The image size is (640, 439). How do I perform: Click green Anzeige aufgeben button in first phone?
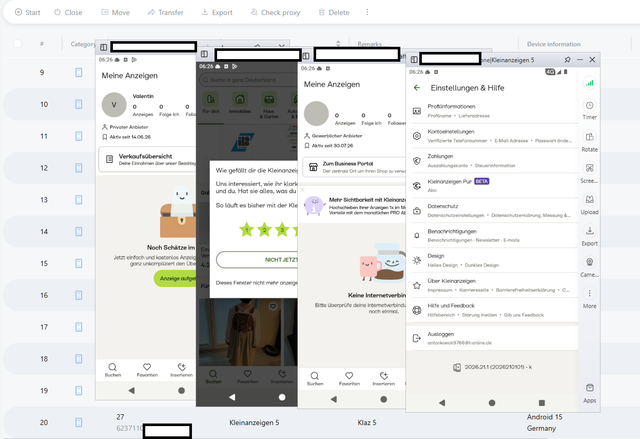175,278
